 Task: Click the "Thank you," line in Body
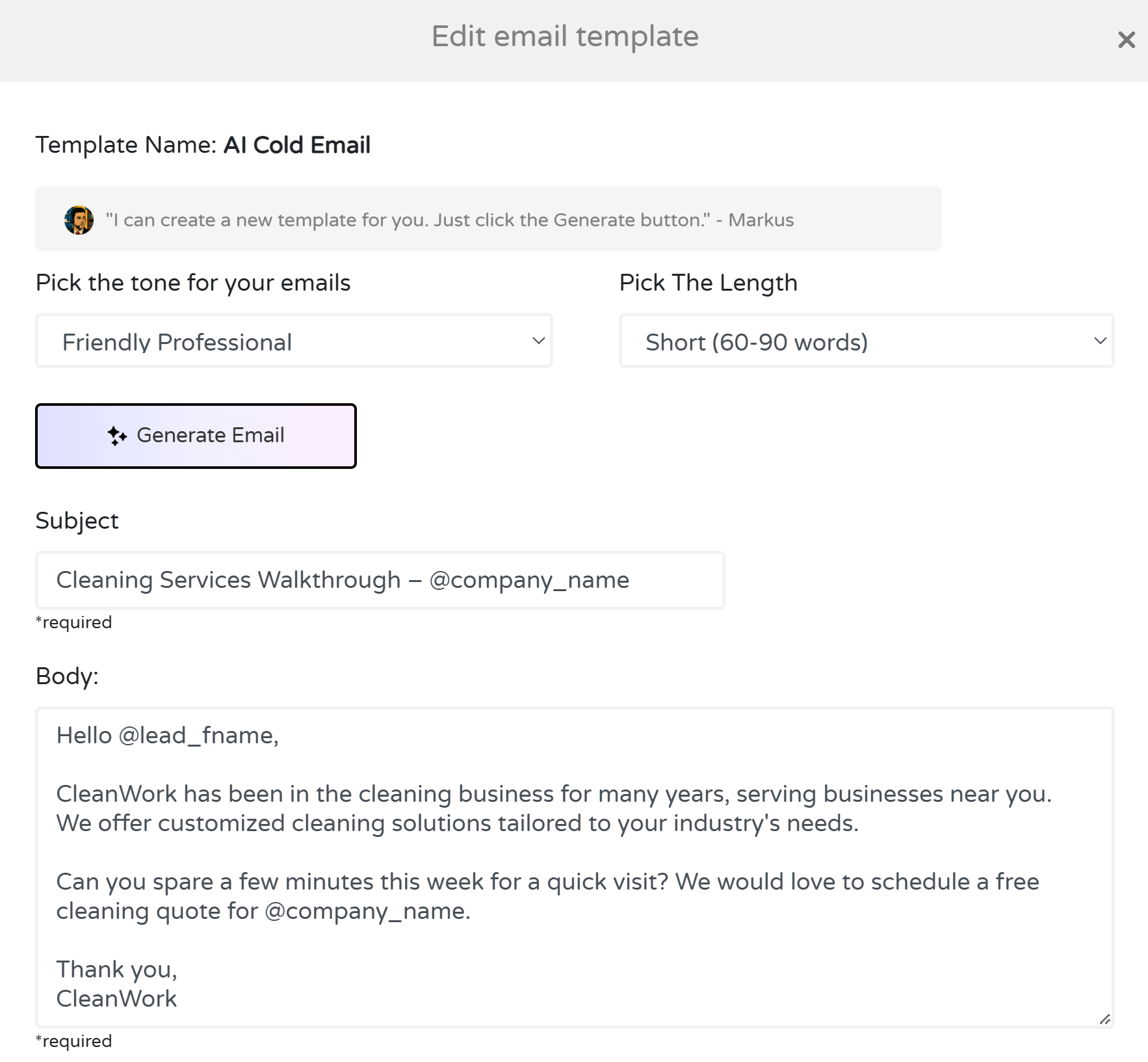point(117,969)
